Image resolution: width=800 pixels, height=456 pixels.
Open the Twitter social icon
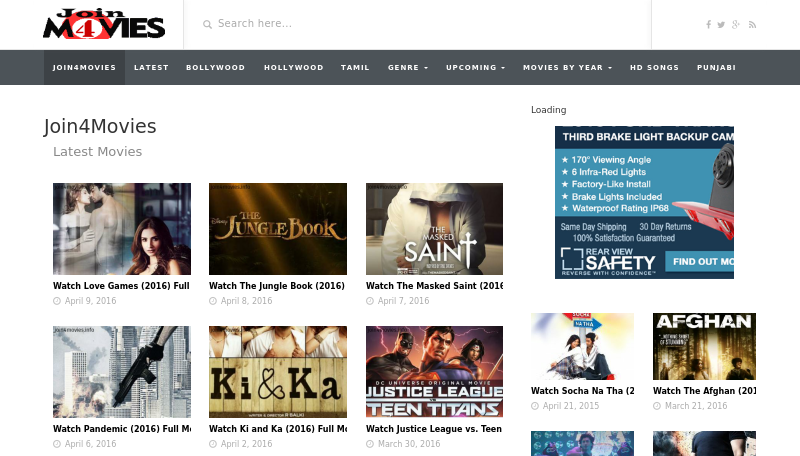tap(721, 24)
